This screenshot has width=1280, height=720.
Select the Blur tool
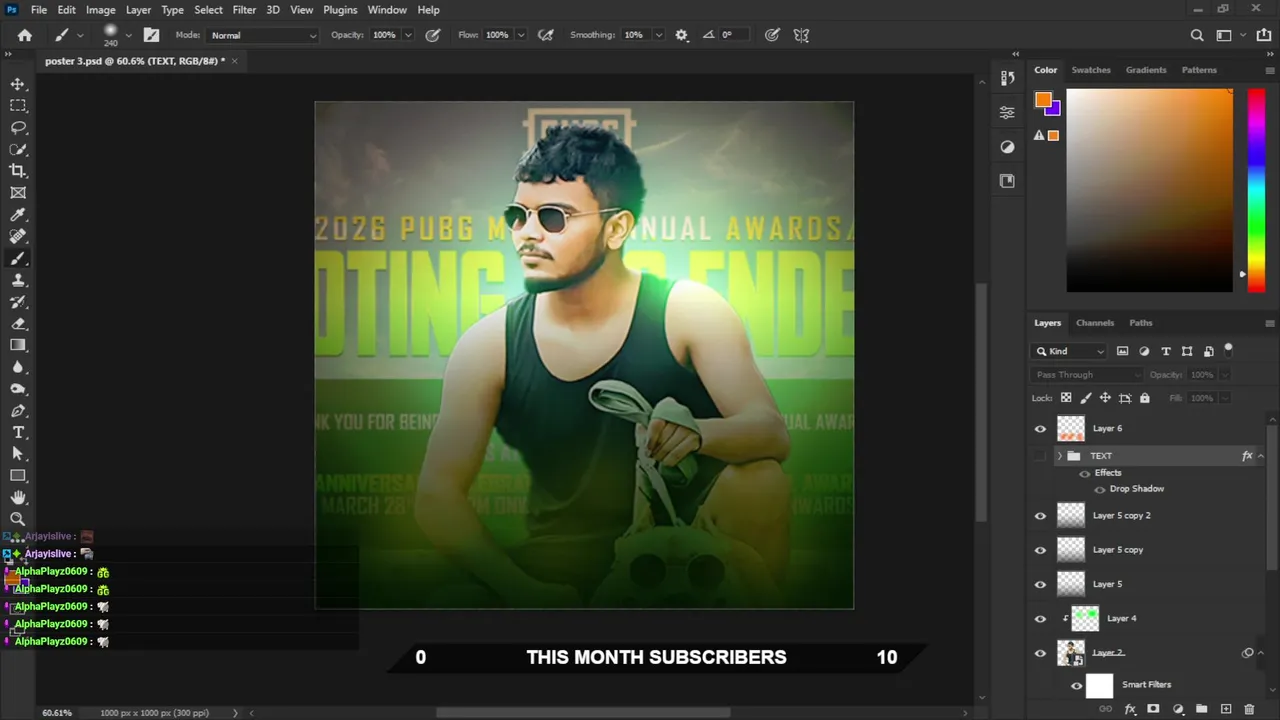pyautogui.click(x=18, y=368)
